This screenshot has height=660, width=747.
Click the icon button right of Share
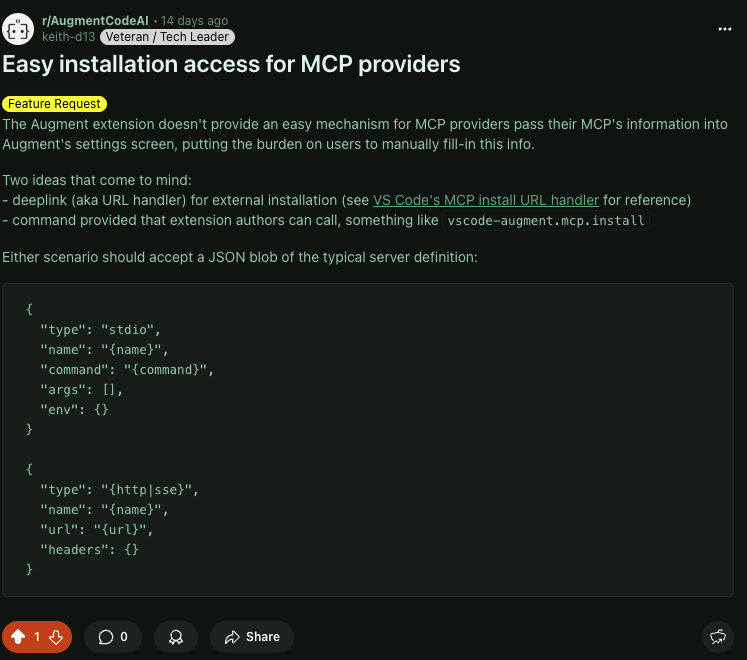pyautogui.click(x=718, y=637)
